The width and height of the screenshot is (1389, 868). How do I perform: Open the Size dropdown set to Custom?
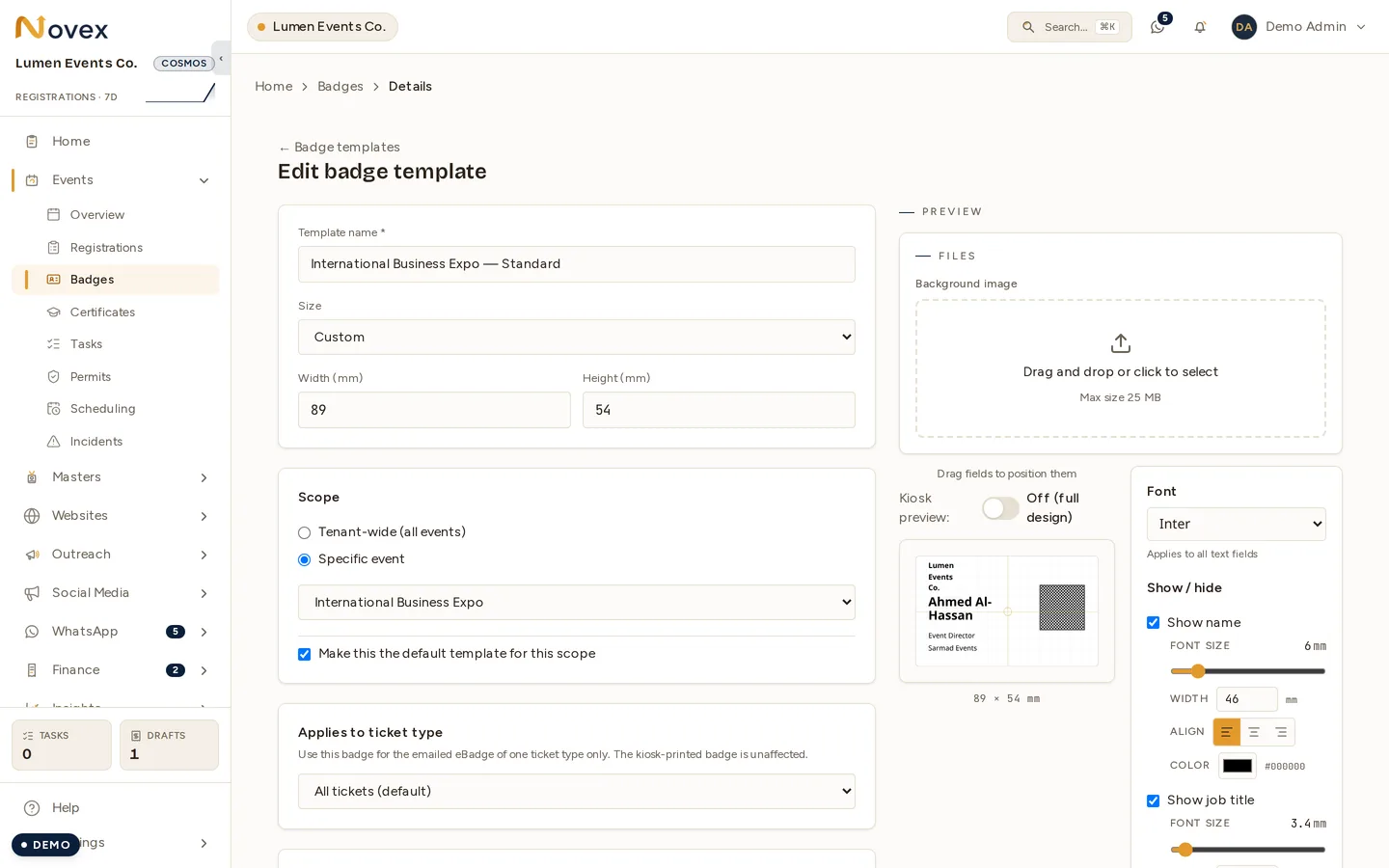click(576, 337)
